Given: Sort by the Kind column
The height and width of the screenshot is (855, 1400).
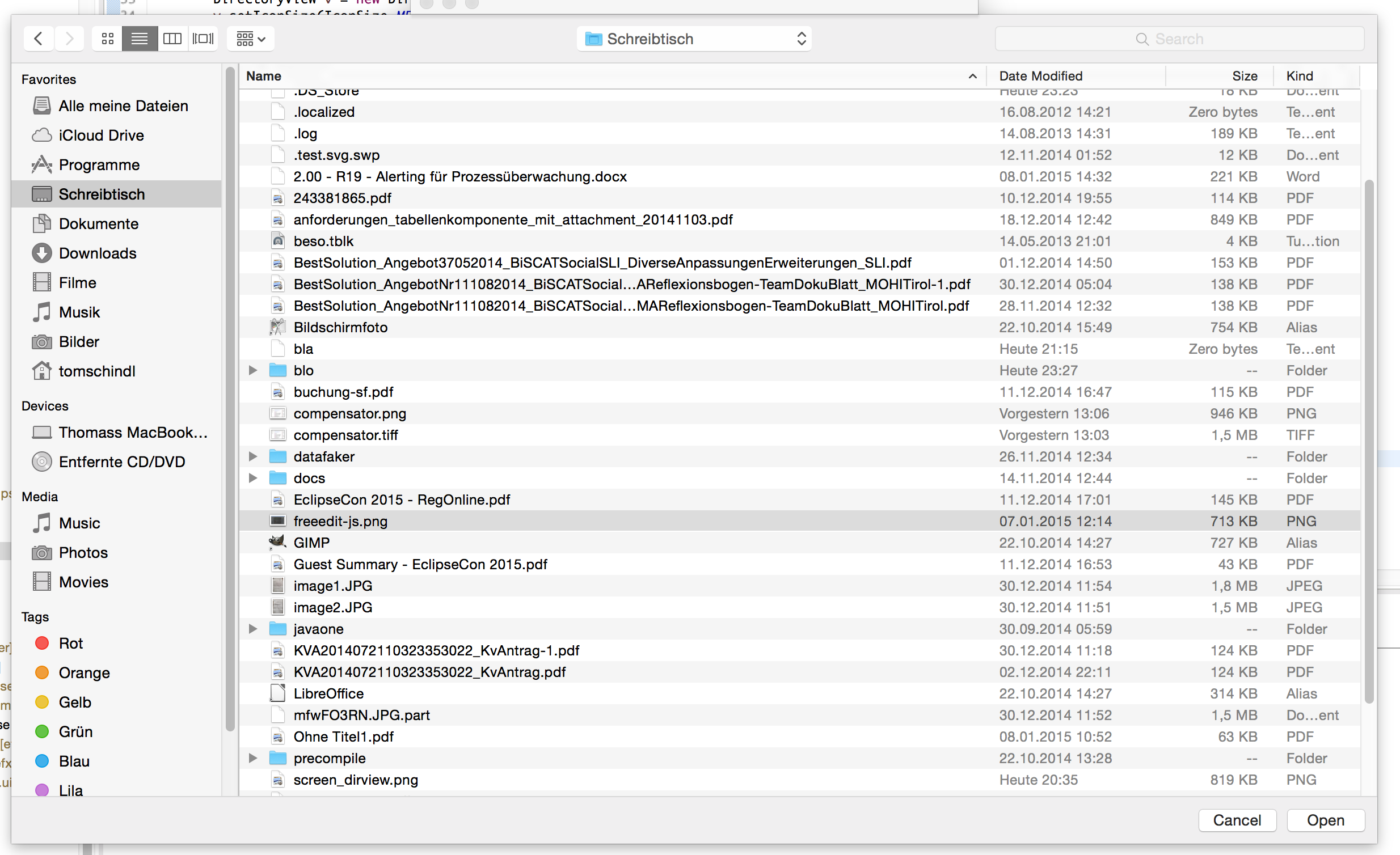Looking at the screenshot, I should coord(1317,76).
